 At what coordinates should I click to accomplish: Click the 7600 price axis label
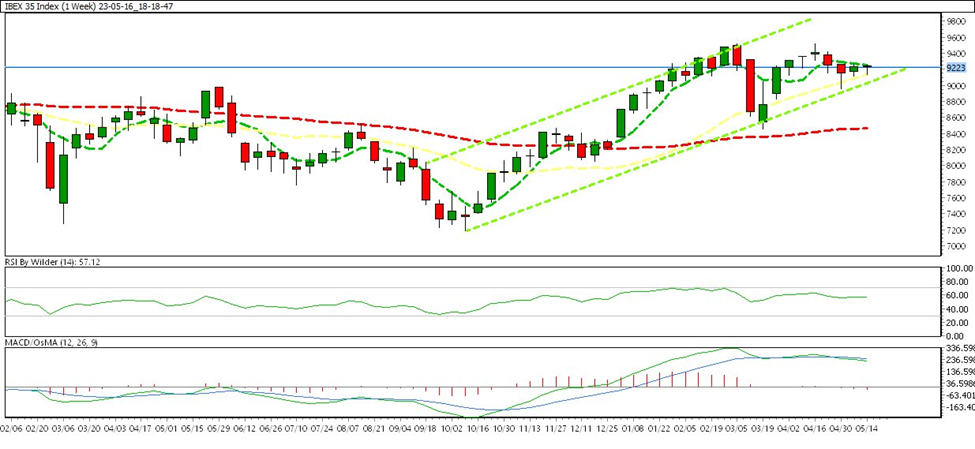(956, 198)
